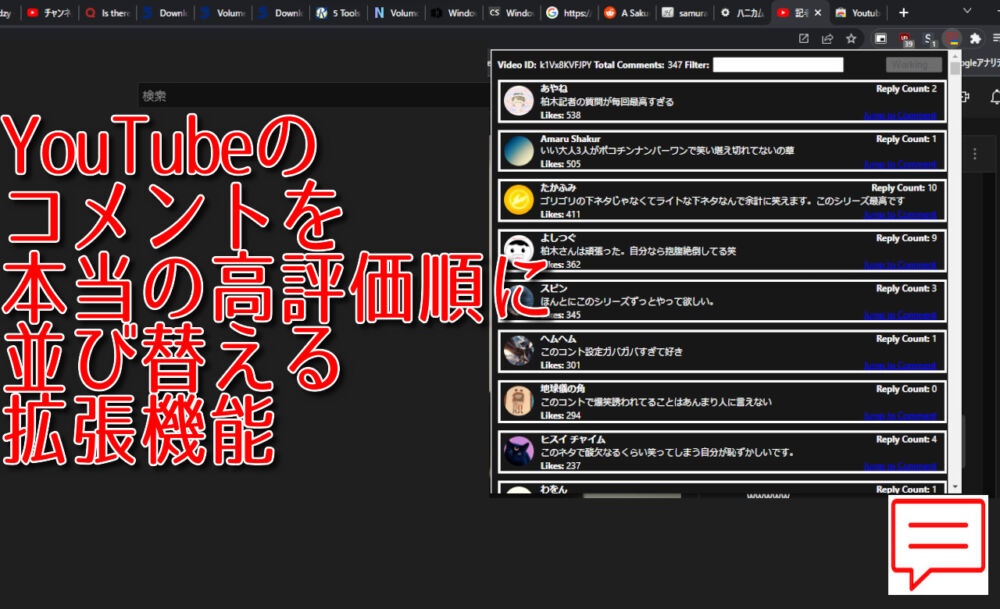The width and height of the screenshot is (1000, 609).
Task: Click the side panel icon near the address bar
Action: pyautogui.click(x=880, y=37)
